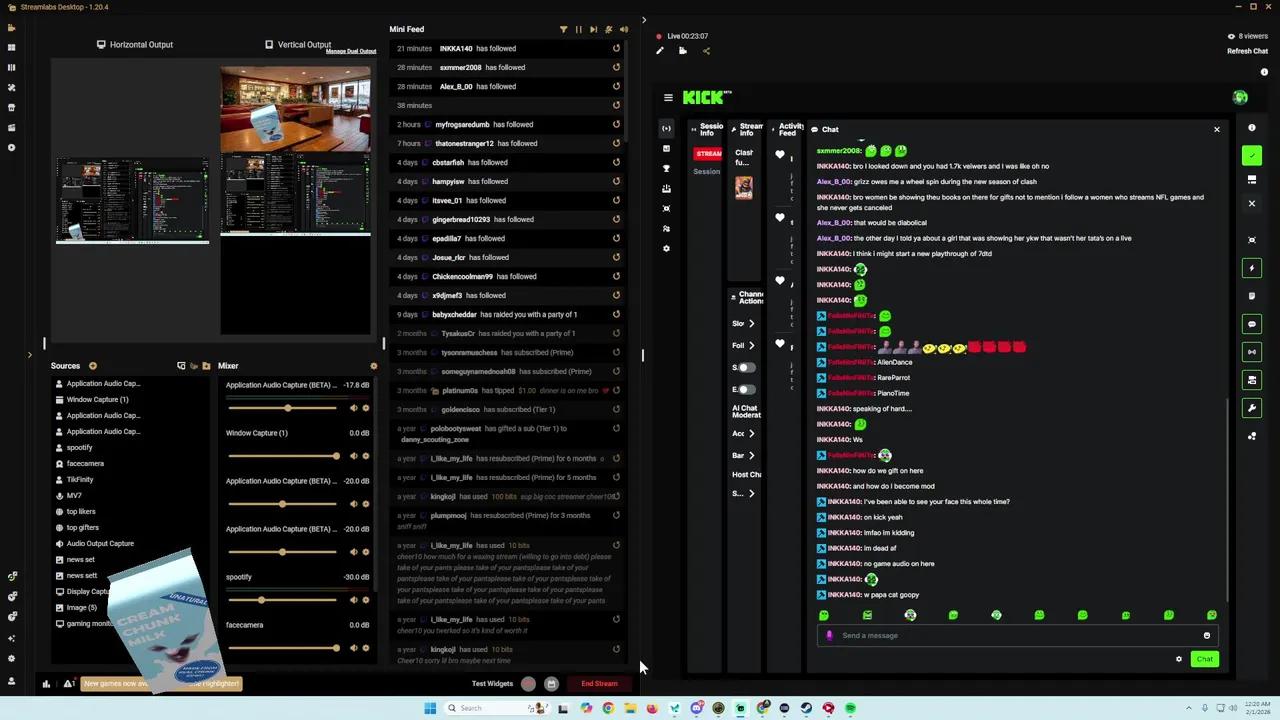Filter Mini Feed events with the funnel icon
This screenshot has height=720, width=1280.
564,29
